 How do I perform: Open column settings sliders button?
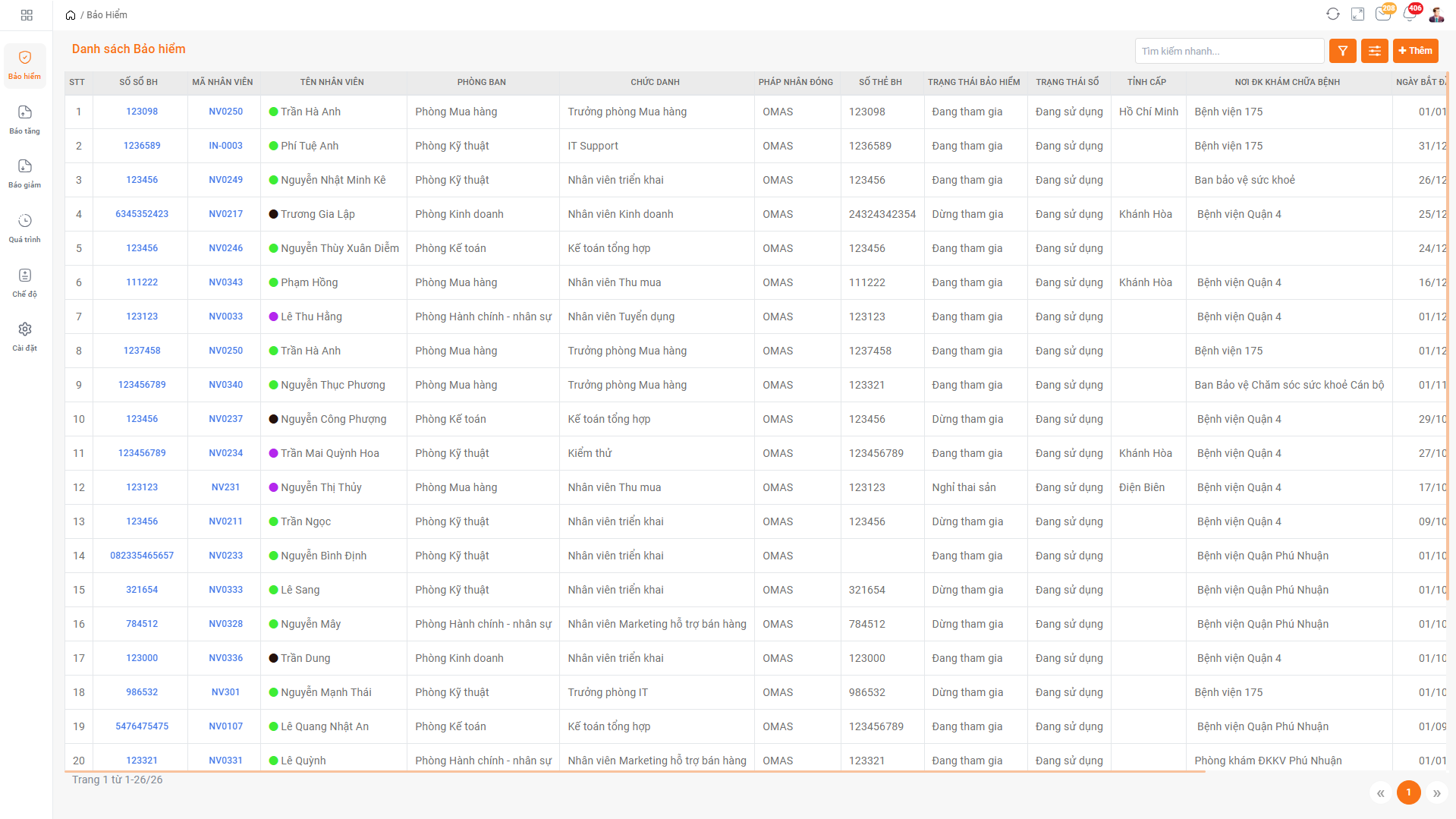pyautogui.click(x=1374, y=51)
